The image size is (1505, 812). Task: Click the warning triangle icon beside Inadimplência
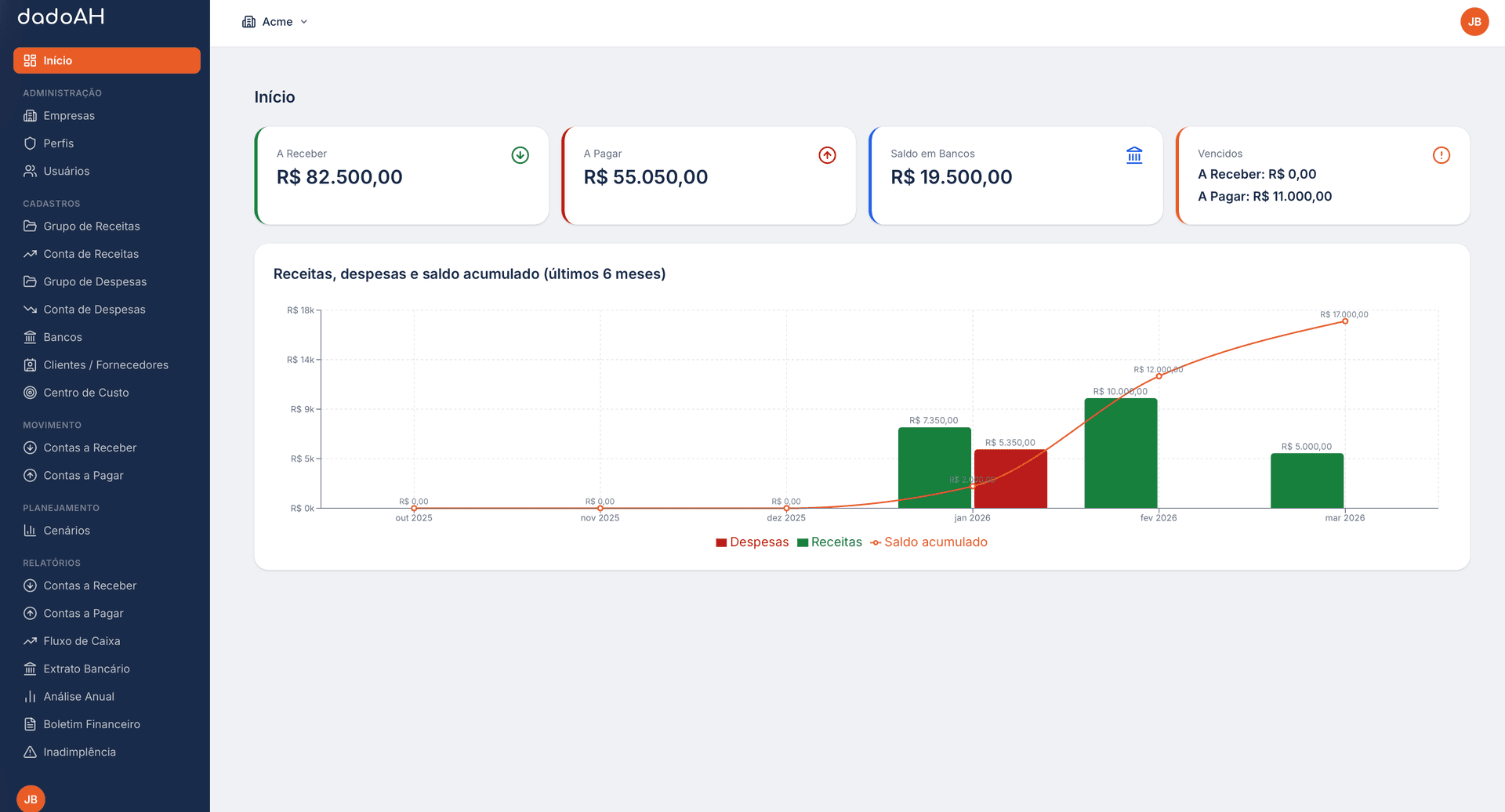point(30,752)
